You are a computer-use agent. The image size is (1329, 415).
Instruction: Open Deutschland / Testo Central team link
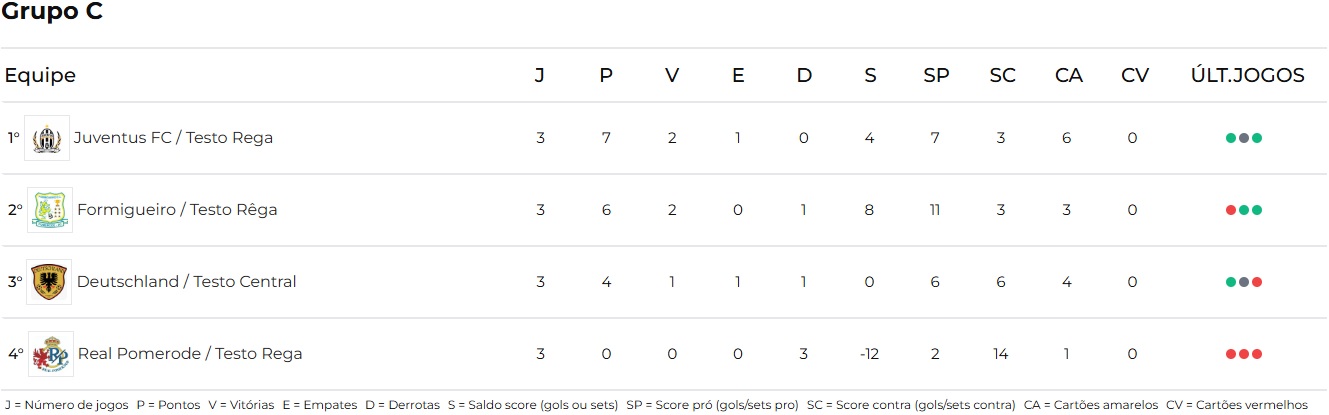[186, 282]
